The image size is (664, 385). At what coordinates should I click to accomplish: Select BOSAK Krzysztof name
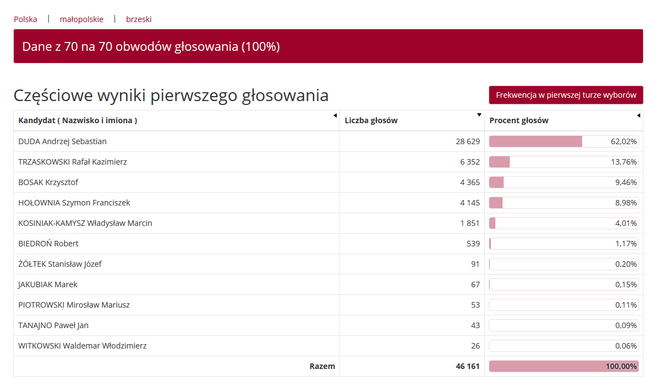(x=48, y=182)
